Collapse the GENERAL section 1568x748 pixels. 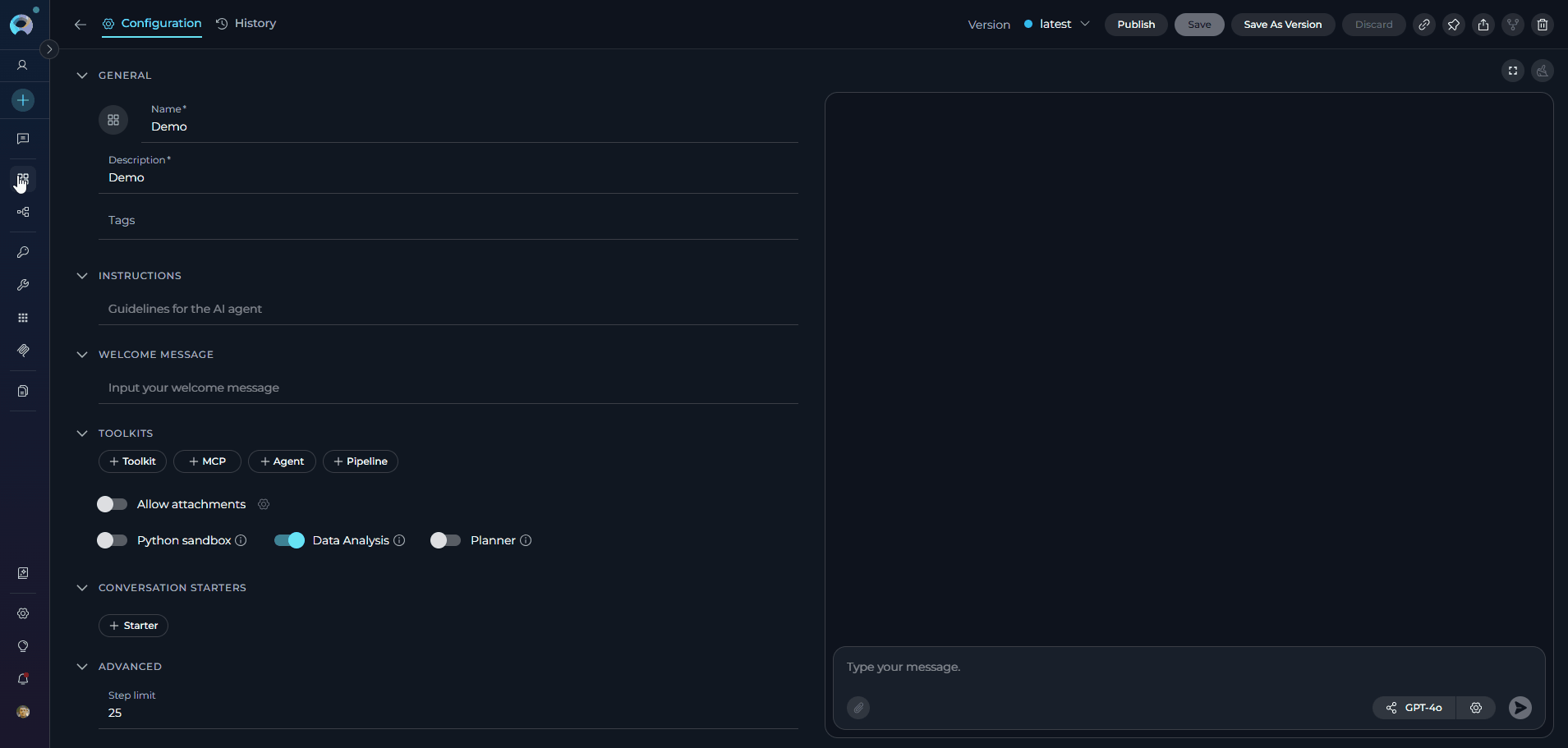(82, 76)
